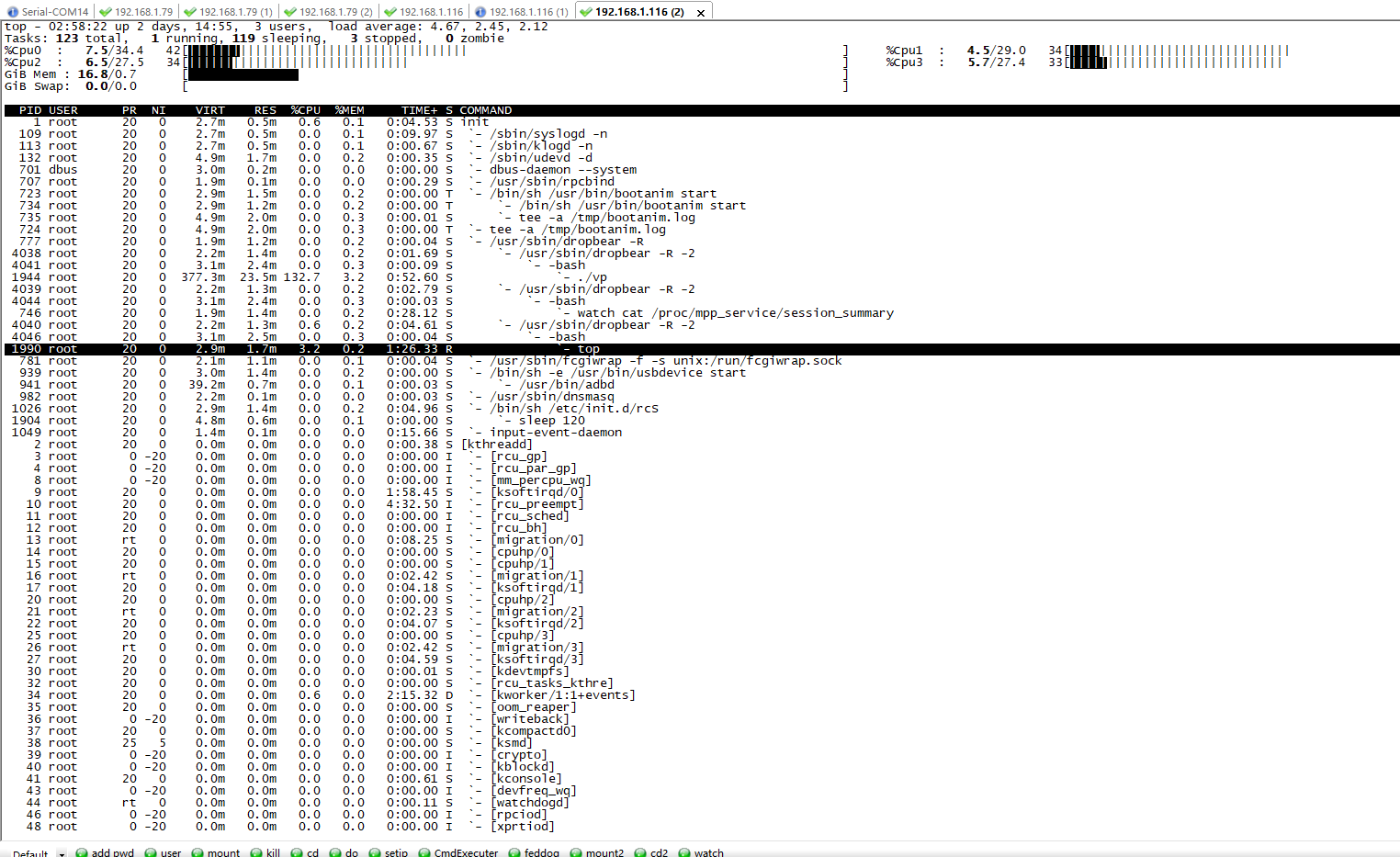This screenshot has height=857, width=1400.
Task: Click the dbus-daemon --system process line
Action: [702, 170]
